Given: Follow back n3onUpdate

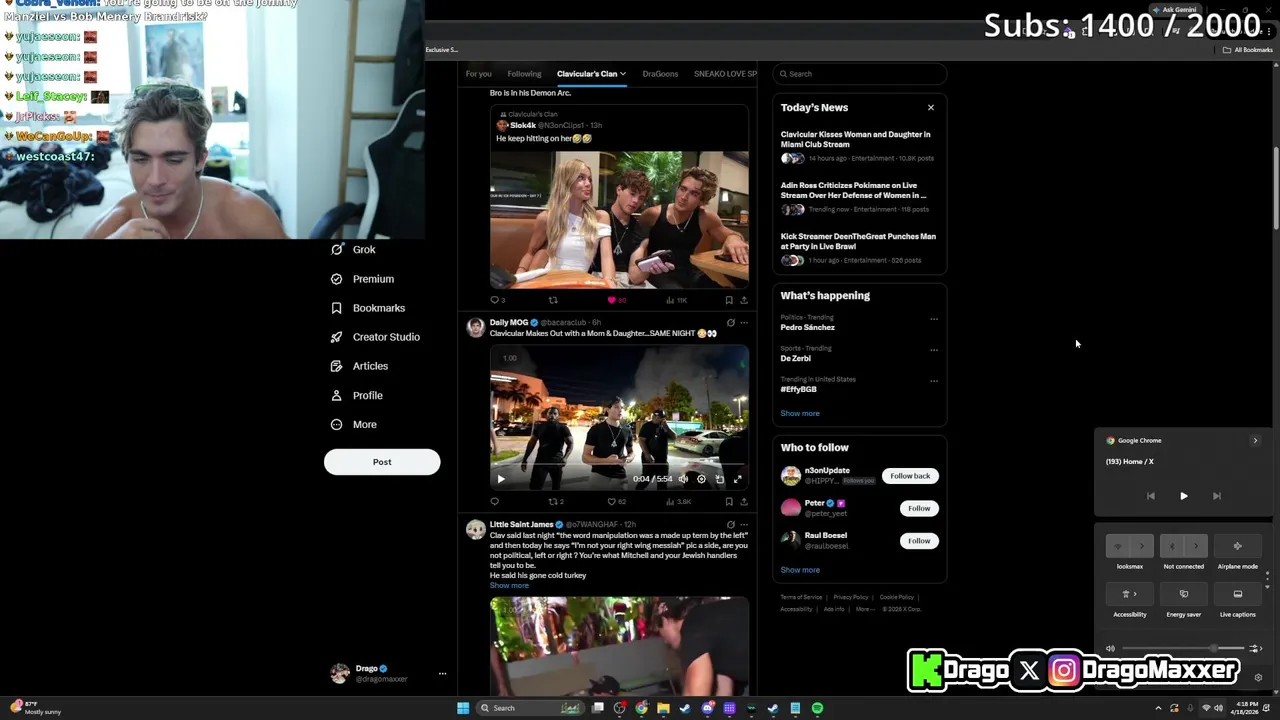Looking at the screenshot, I should 910,476.
